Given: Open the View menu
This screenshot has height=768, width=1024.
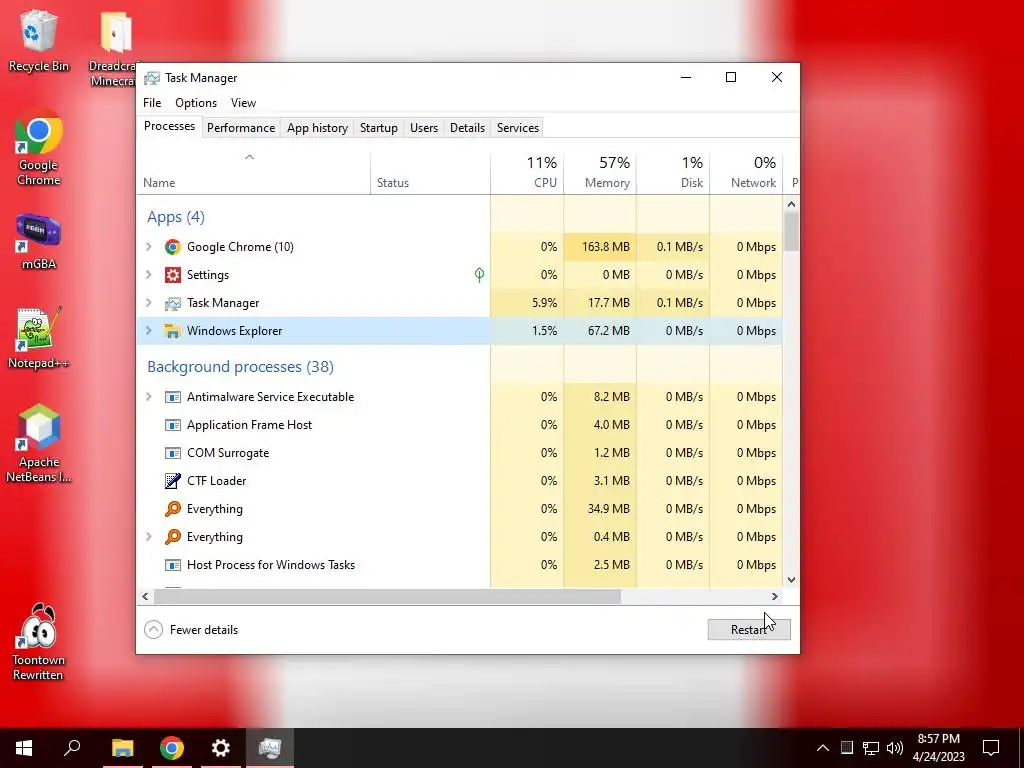Looking at the screenshot, I should [243, 103].
